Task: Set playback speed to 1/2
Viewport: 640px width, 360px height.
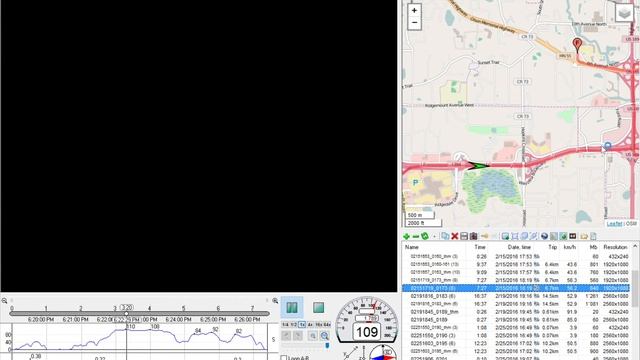Action: pyautogui.click(x=293, y=324)
